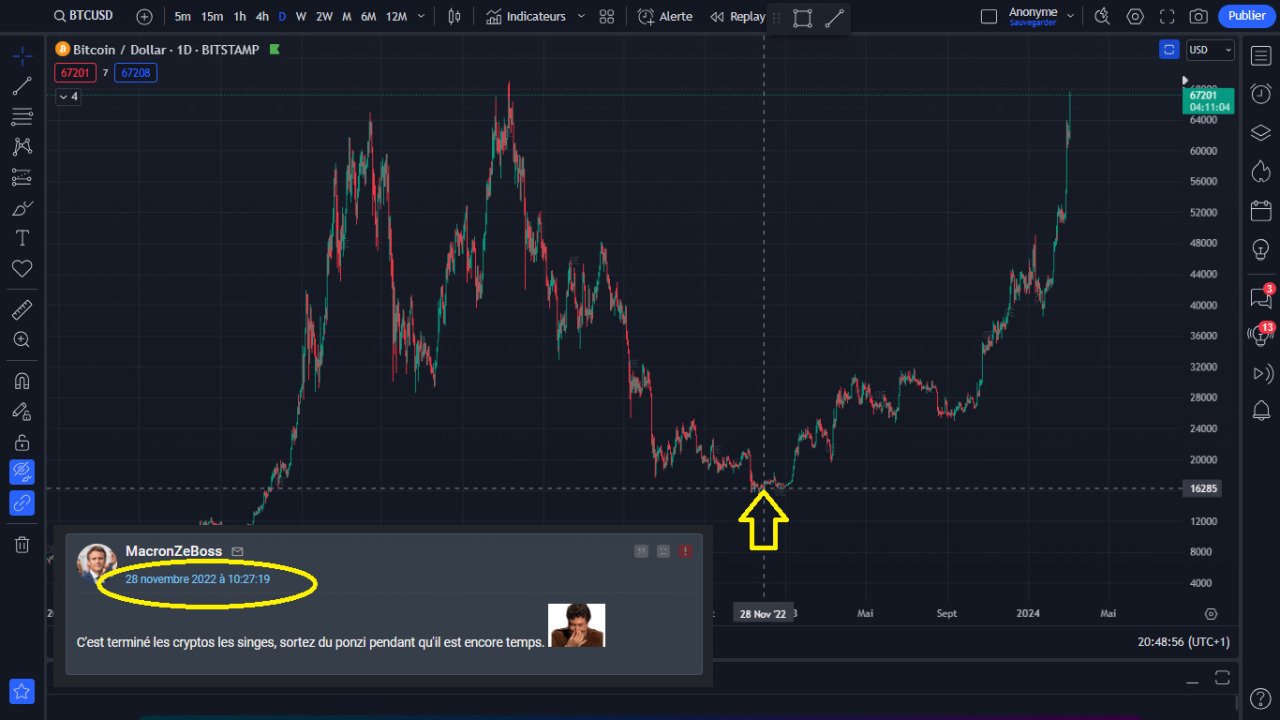Viewport: 1280px width, 720px height.
Task: Open the notifications bell panel
Action: click(1261, 410)
